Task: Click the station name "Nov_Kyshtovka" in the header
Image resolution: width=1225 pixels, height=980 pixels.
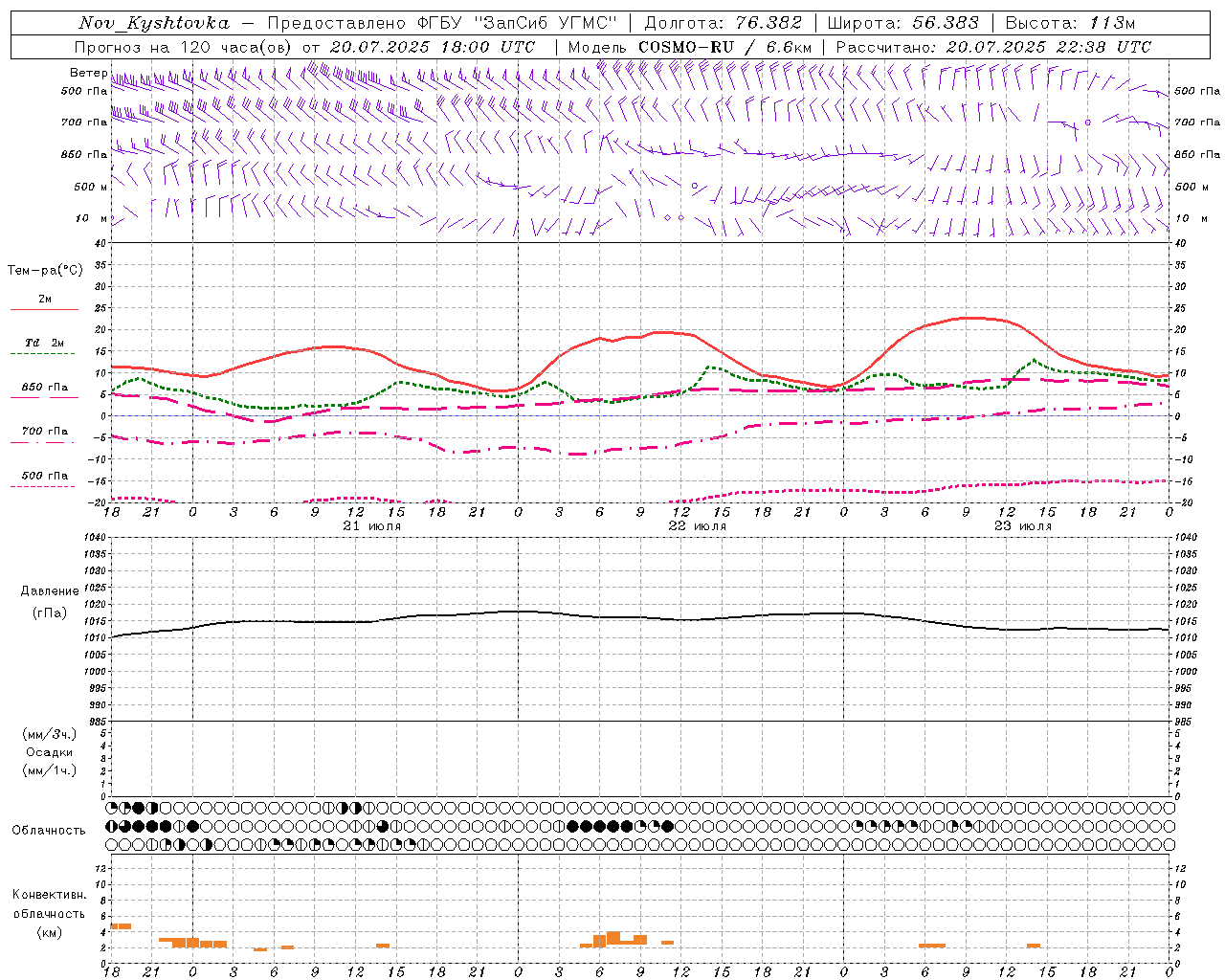Action: point(153,23)
